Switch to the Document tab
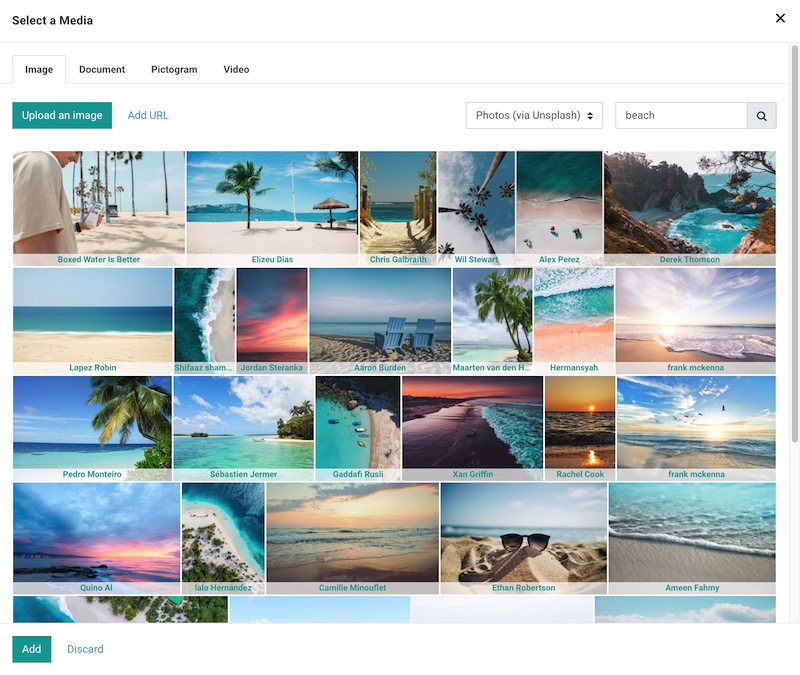The width and height of the screenshot is (800, 675). 104,70
